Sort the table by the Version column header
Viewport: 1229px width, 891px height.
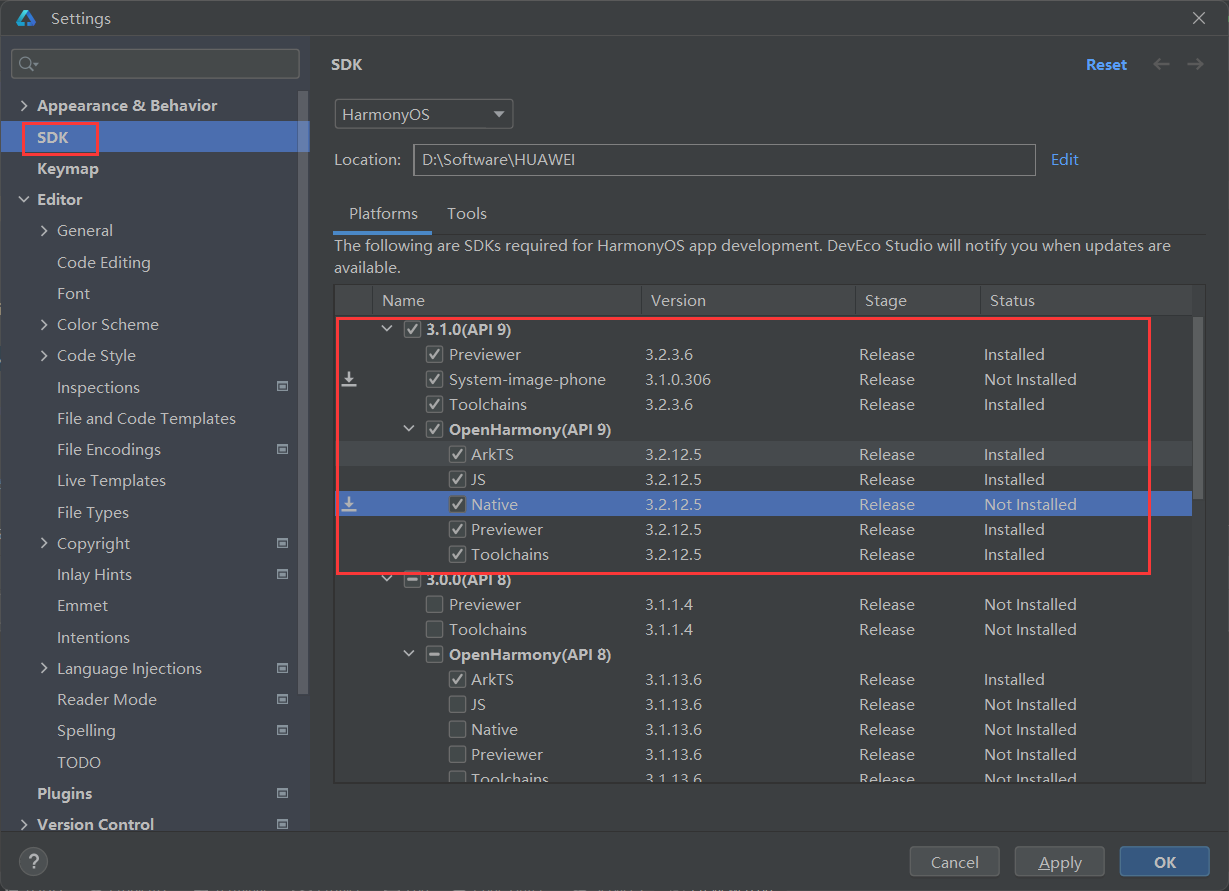(x=748, y=300)
